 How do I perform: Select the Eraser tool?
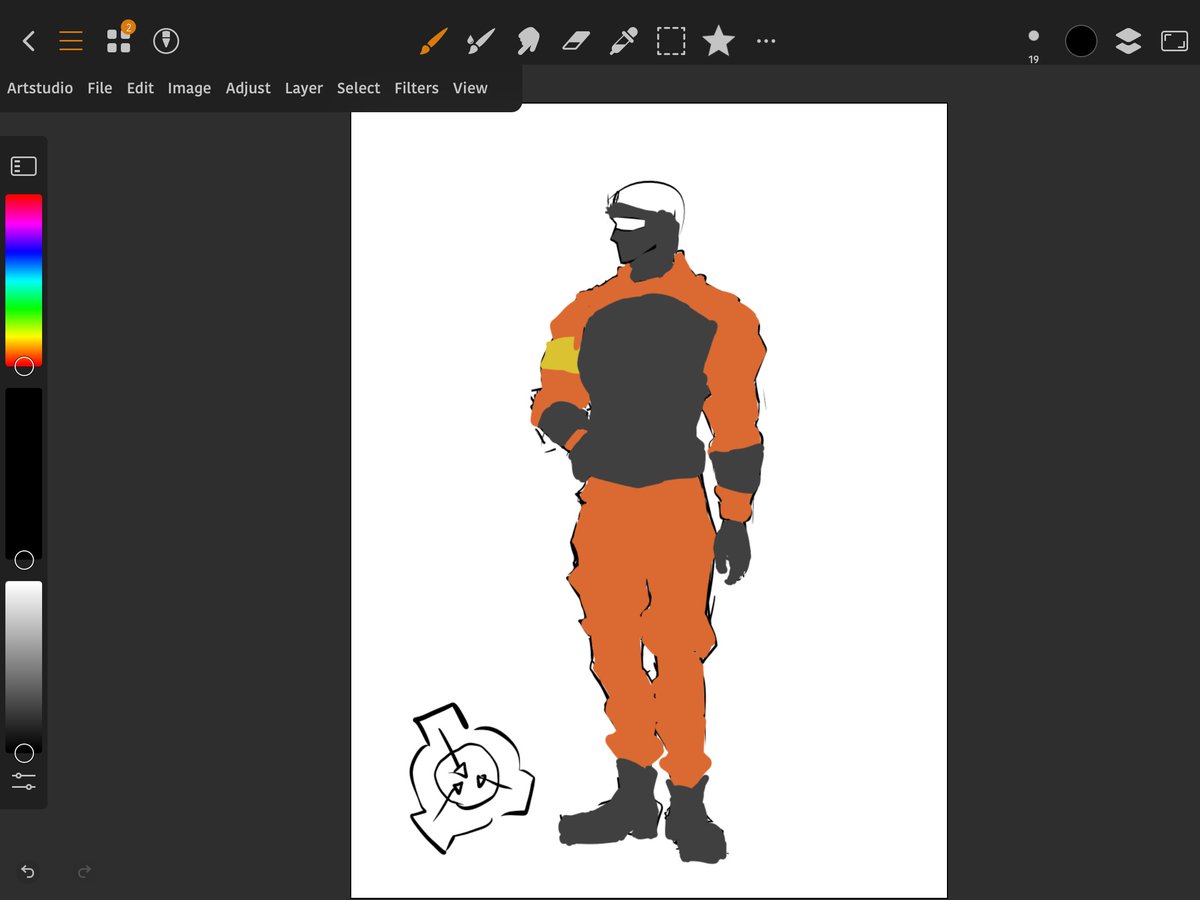(x=576, y=41)
